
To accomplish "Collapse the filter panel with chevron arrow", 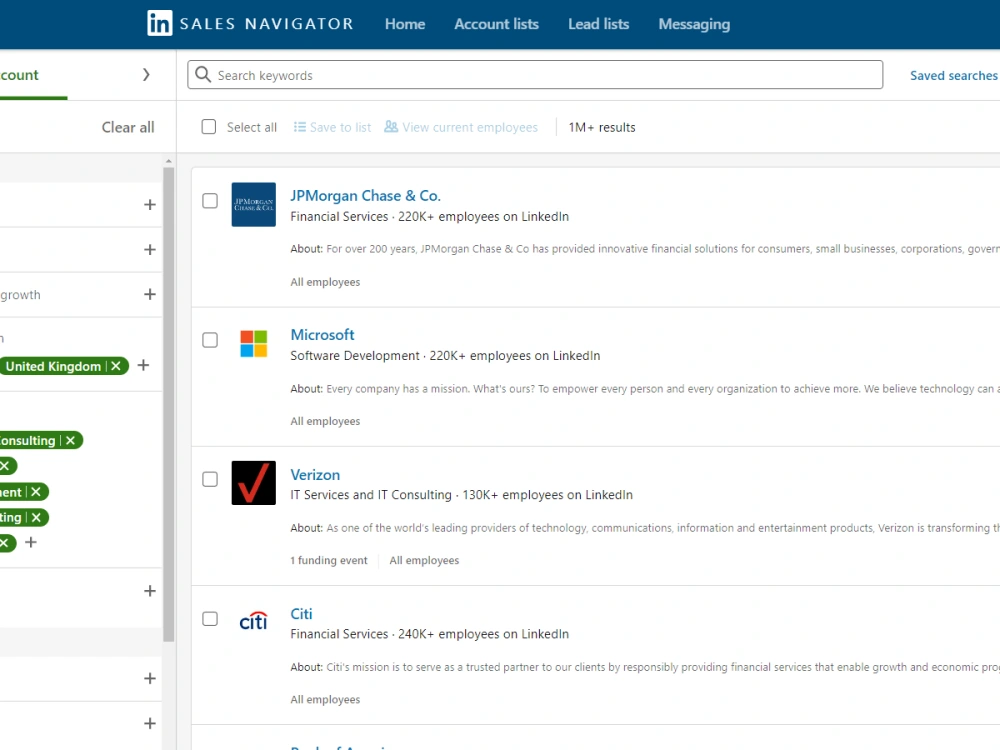I will (x=146, y=75).
